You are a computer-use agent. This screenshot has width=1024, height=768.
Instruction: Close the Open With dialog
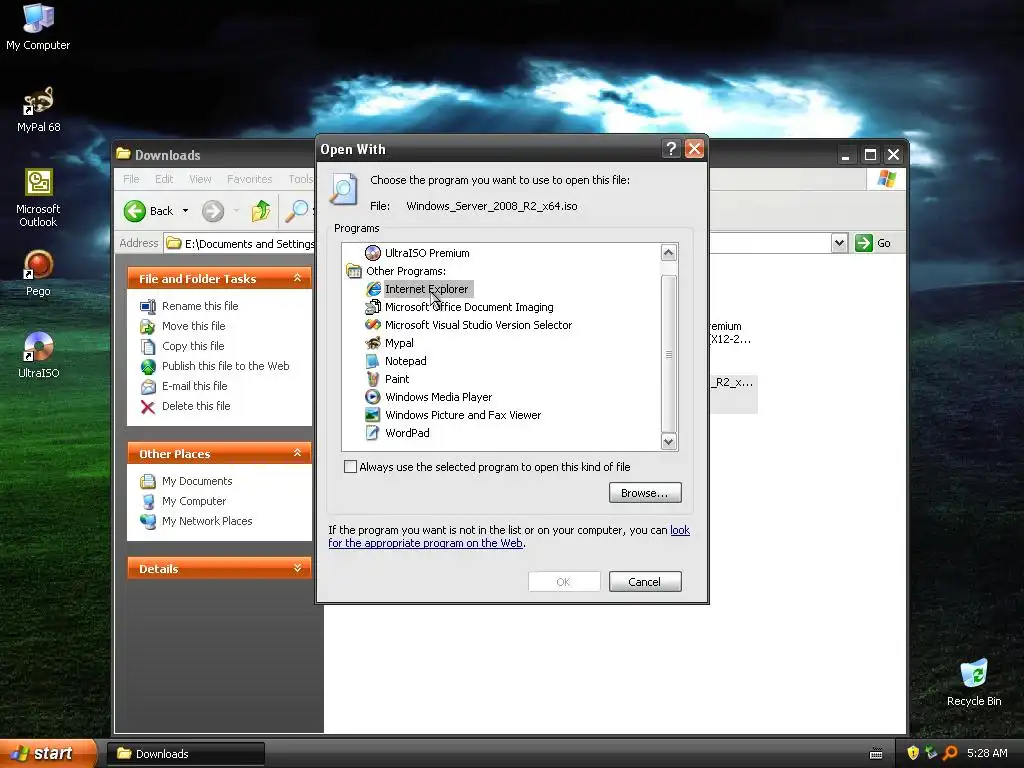point(694,149)
